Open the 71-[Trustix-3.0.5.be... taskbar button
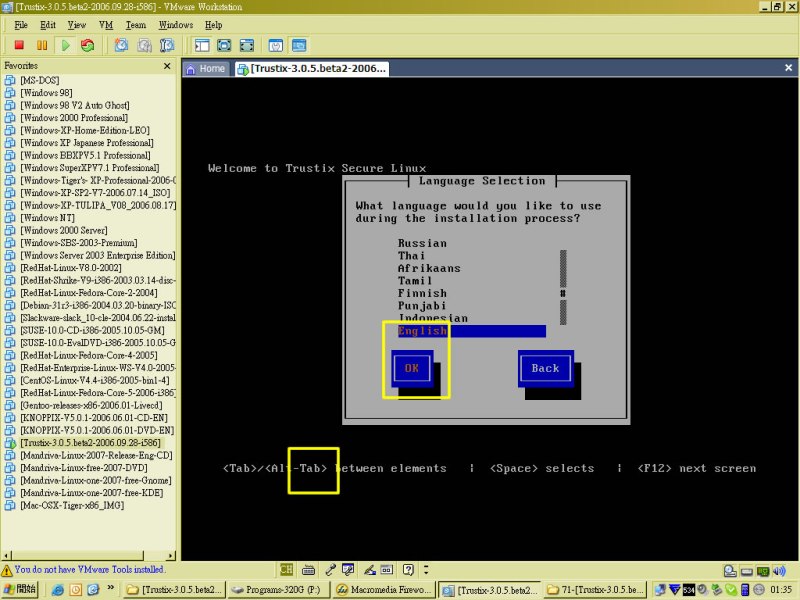Screen dimensions: 800x600 595,590
